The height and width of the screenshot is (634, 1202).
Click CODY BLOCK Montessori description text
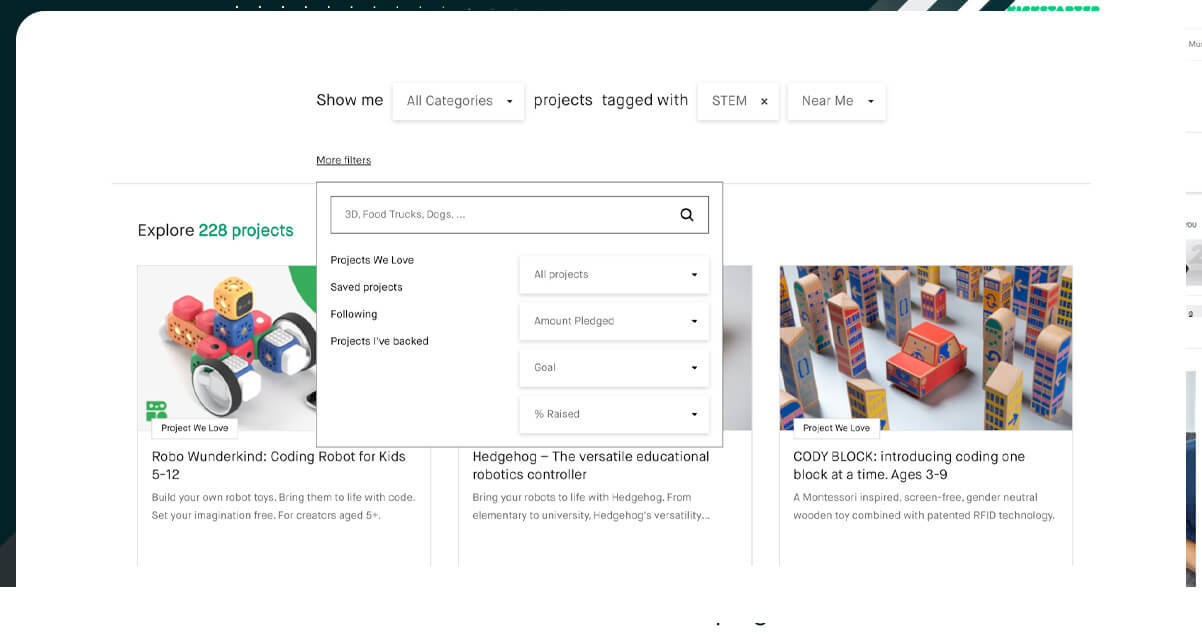(924, 506)
